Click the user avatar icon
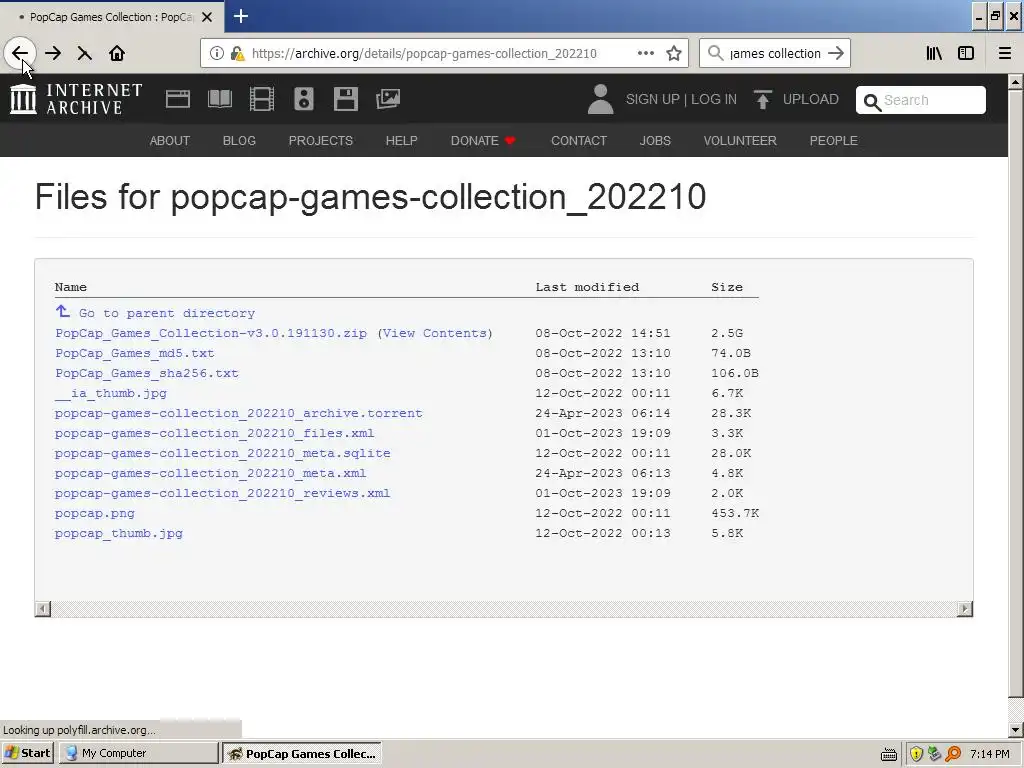This screenshot has width=1024, height=768. click(x=600, y=99)
